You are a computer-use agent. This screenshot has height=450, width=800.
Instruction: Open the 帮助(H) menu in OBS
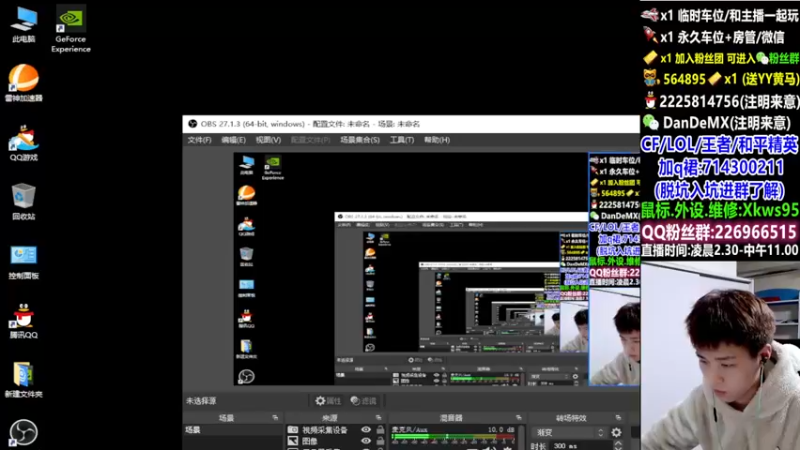pos(437,140)
